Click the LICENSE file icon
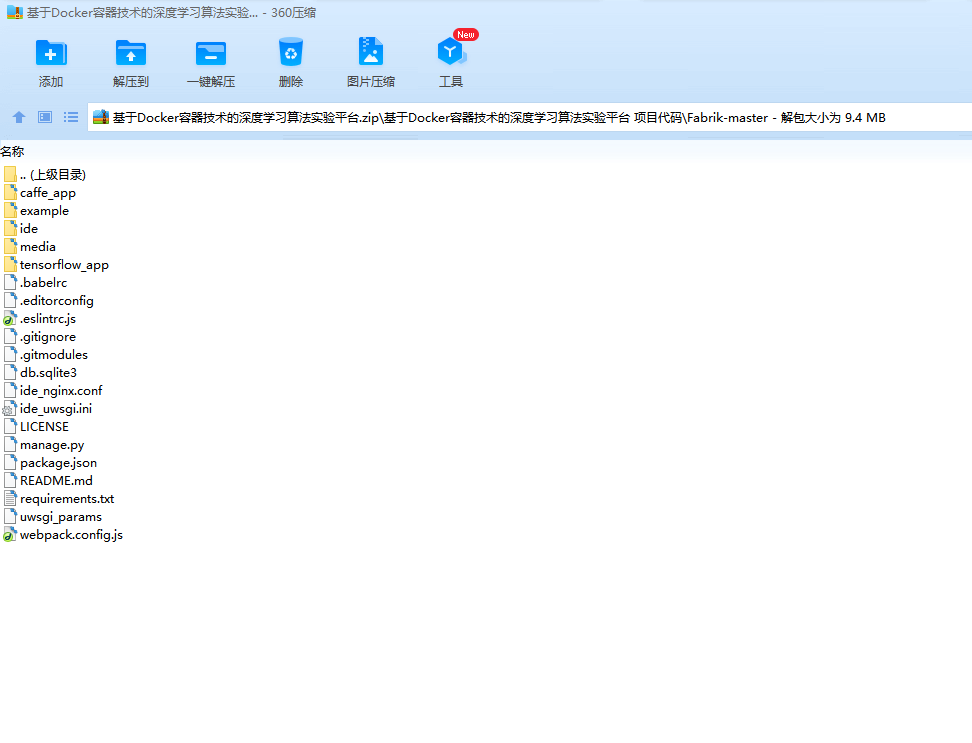The height and width of the screenshot is (743, 972). point(10,426)
